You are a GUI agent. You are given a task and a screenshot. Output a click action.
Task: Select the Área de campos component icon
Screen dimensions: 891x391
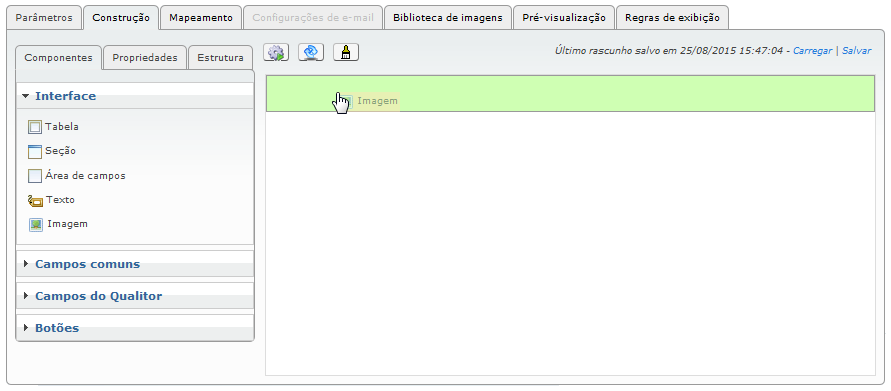point(35,176)
